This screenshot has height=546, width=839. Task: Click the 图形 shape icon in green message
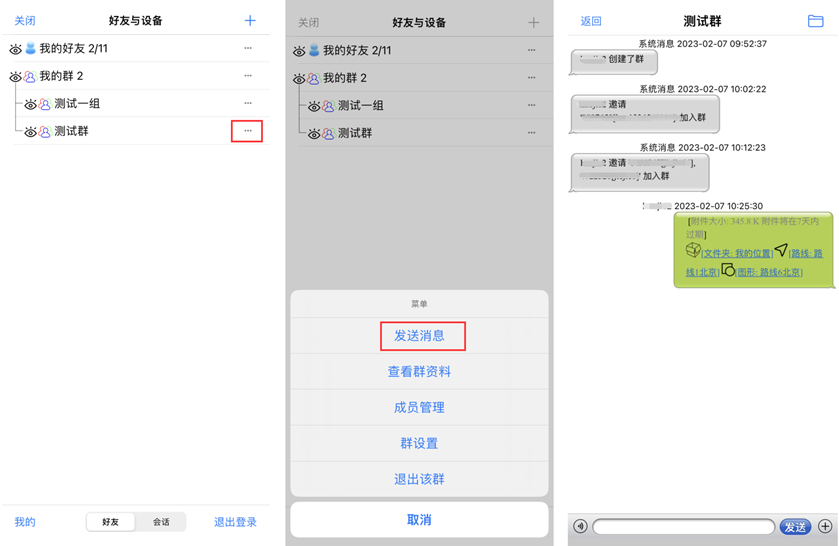coord(728,270)
